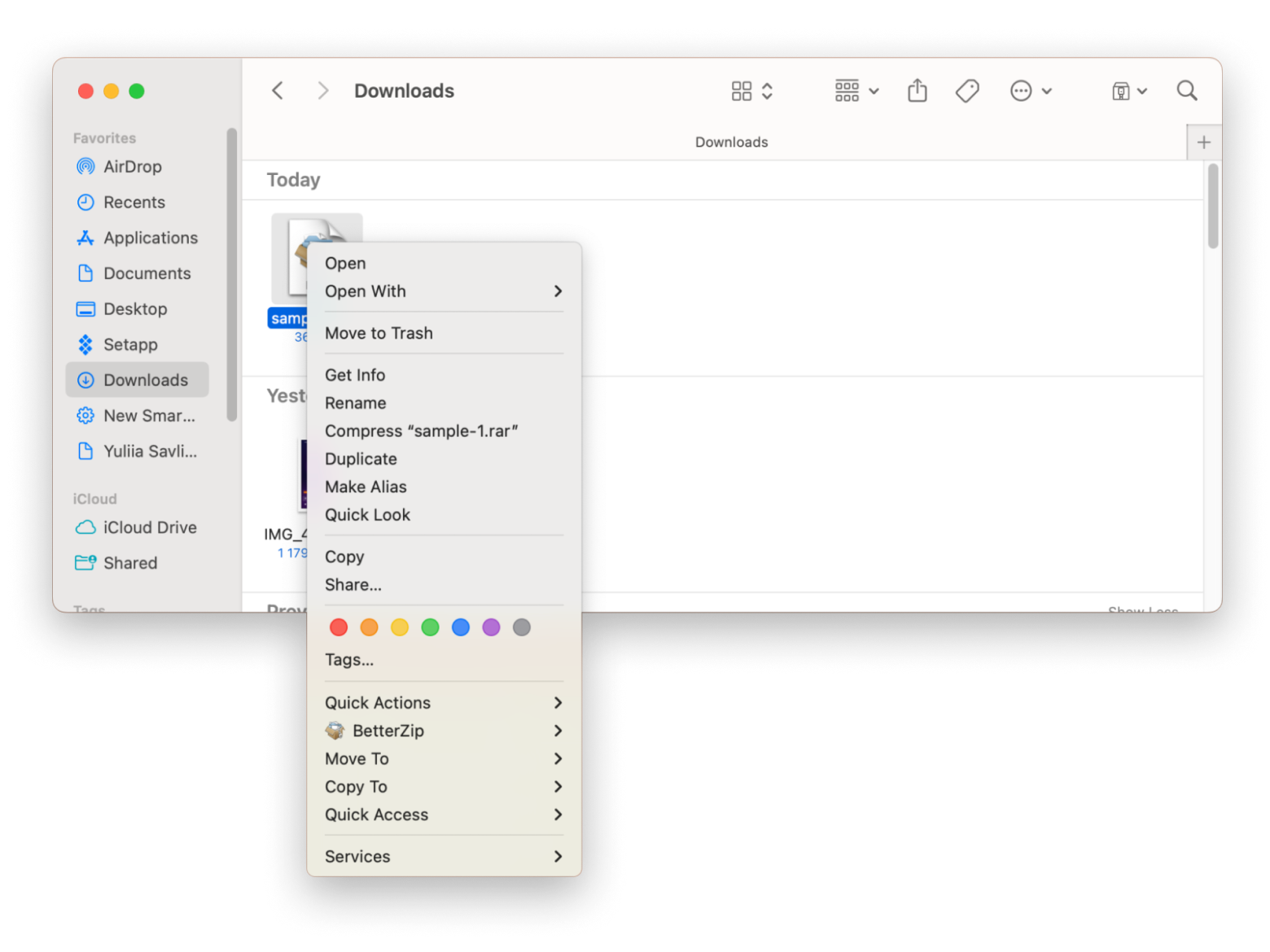The width and height of the screenshot is (1270, 952).
Task: Open AirDrop from the sidebar
Action: click(x=132, y=167)
